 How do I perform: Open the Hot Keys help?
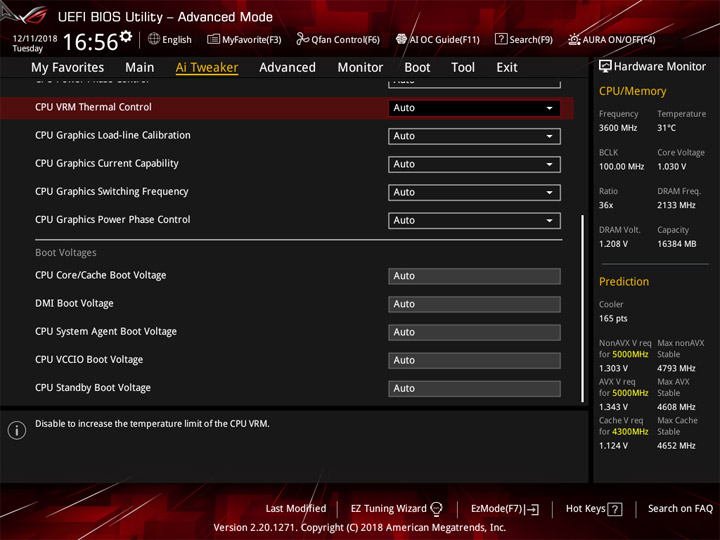594,509
